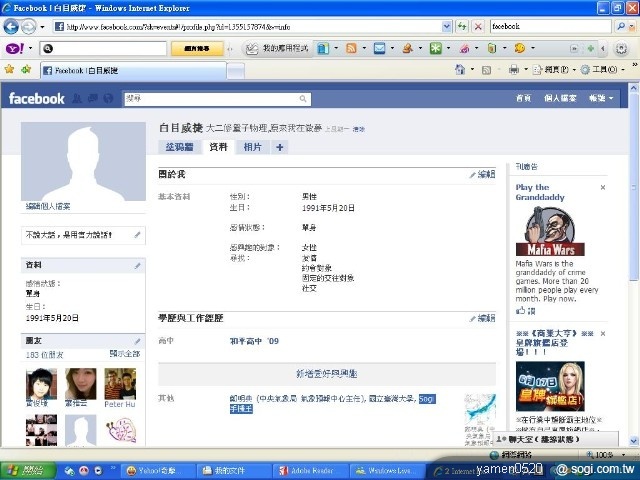Click pencil icon on Friends box
This screenshot has height=480, width=640.
point(137,341)
